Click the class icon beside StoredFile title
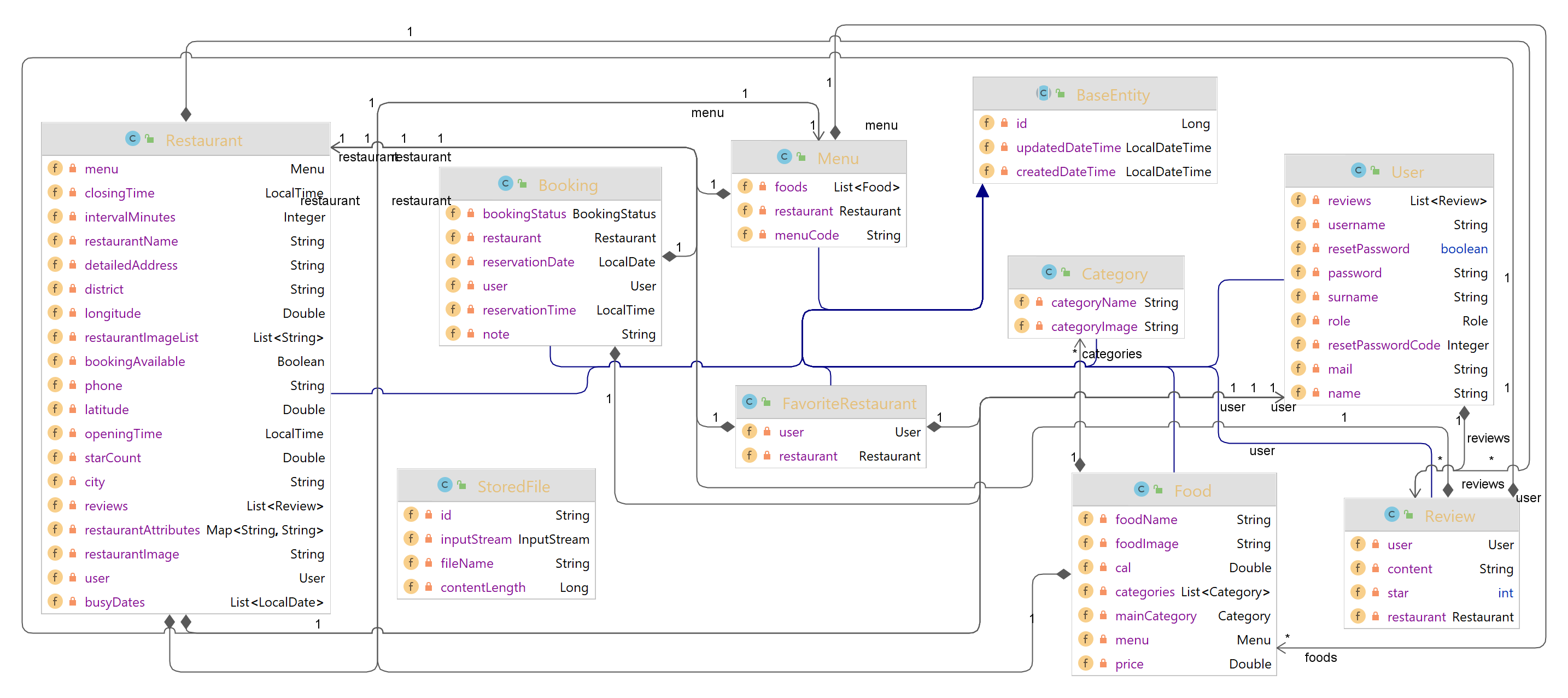Image resolution: width=1568 pixels, height=698 pixels. (x=444, y=485)
